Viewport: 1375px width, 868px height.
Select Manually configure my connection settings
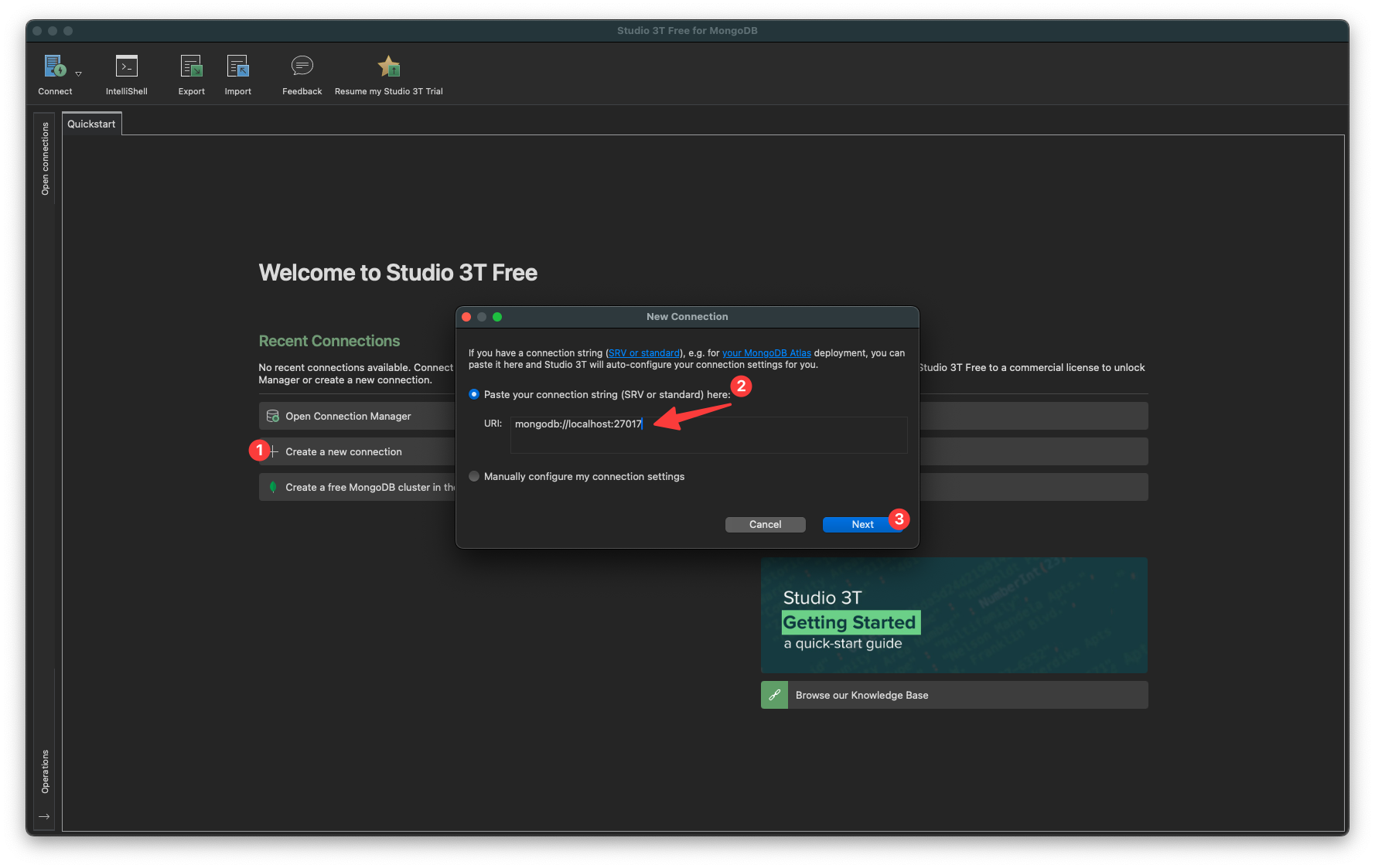click(474, 476)
